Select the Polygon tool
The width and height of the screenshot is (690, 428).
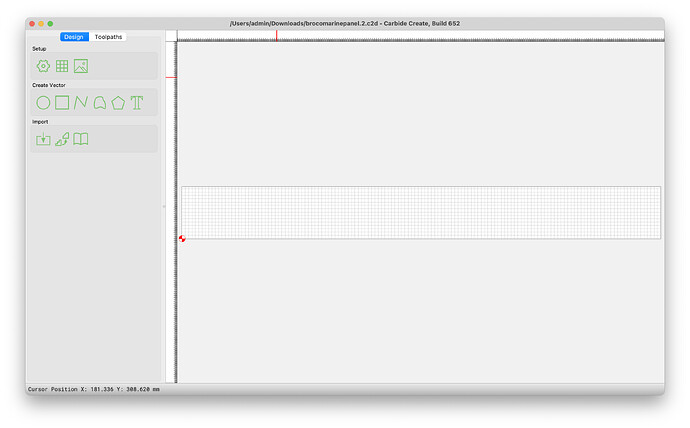[118, 103]
